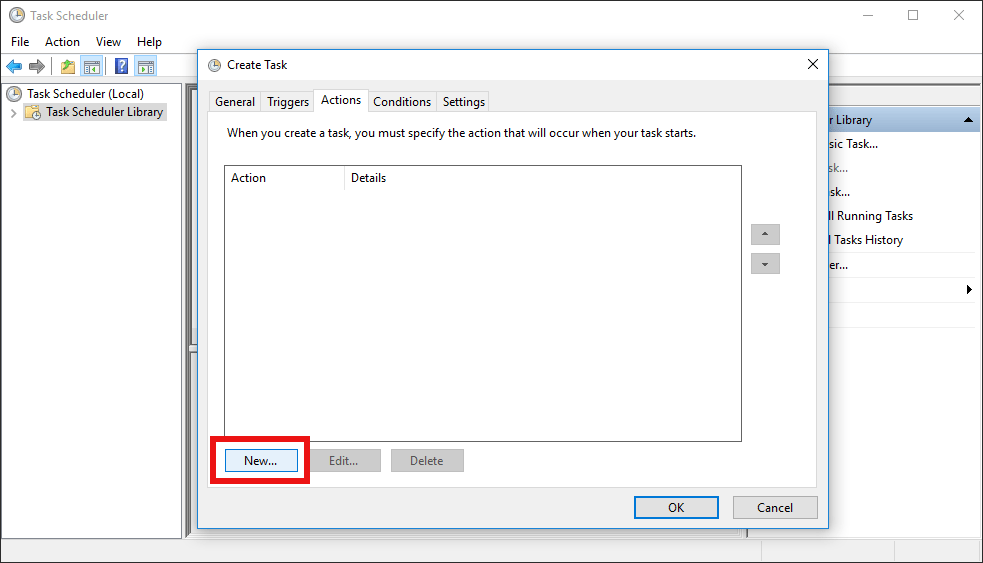Viewport: 983px width, 563px height.
Task: Select the Actions tab
Action: 341,100
